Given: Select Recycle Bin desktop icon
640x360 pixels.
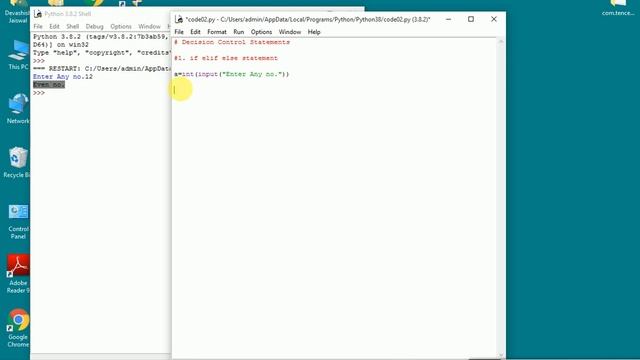Looking at the screenshot, I should (x=17, y=162).
